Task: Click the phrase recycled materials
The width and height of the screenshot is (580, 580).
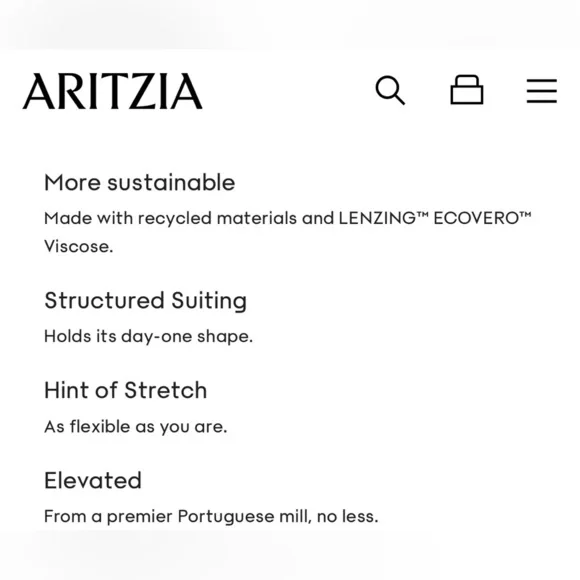Action: pyautogui.click(x=217, y=219)
